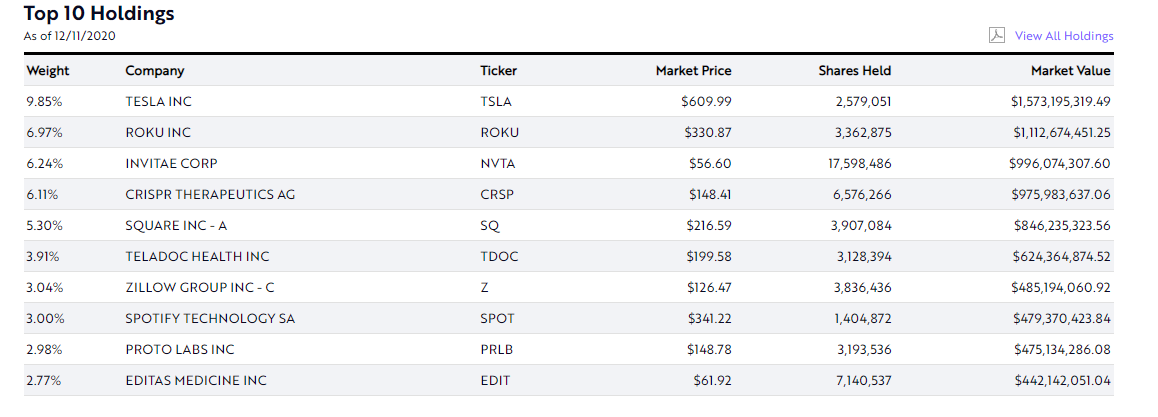Click the Market Value column header
The width and height of the screenshot is (1158, 417).
coord(1070,71)
